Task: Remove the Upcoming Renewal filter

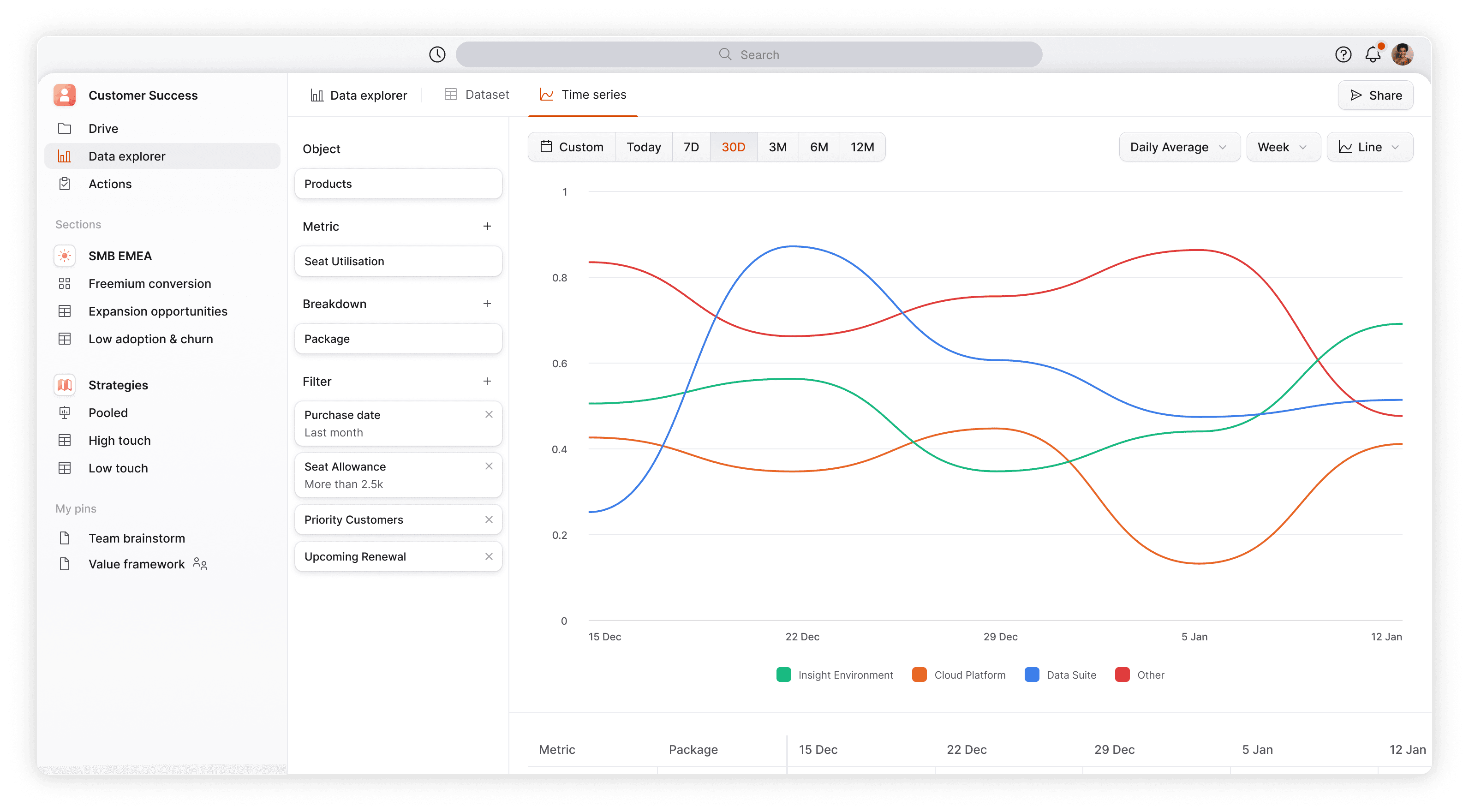Action: coord(489,556)
